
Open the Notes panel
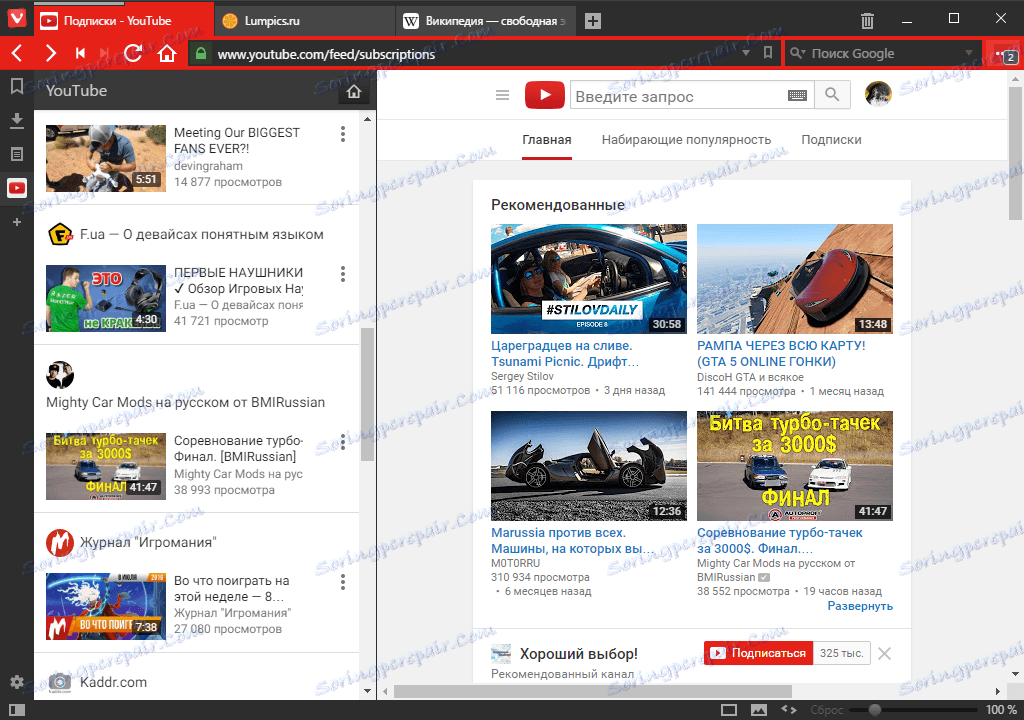(17, 154)
